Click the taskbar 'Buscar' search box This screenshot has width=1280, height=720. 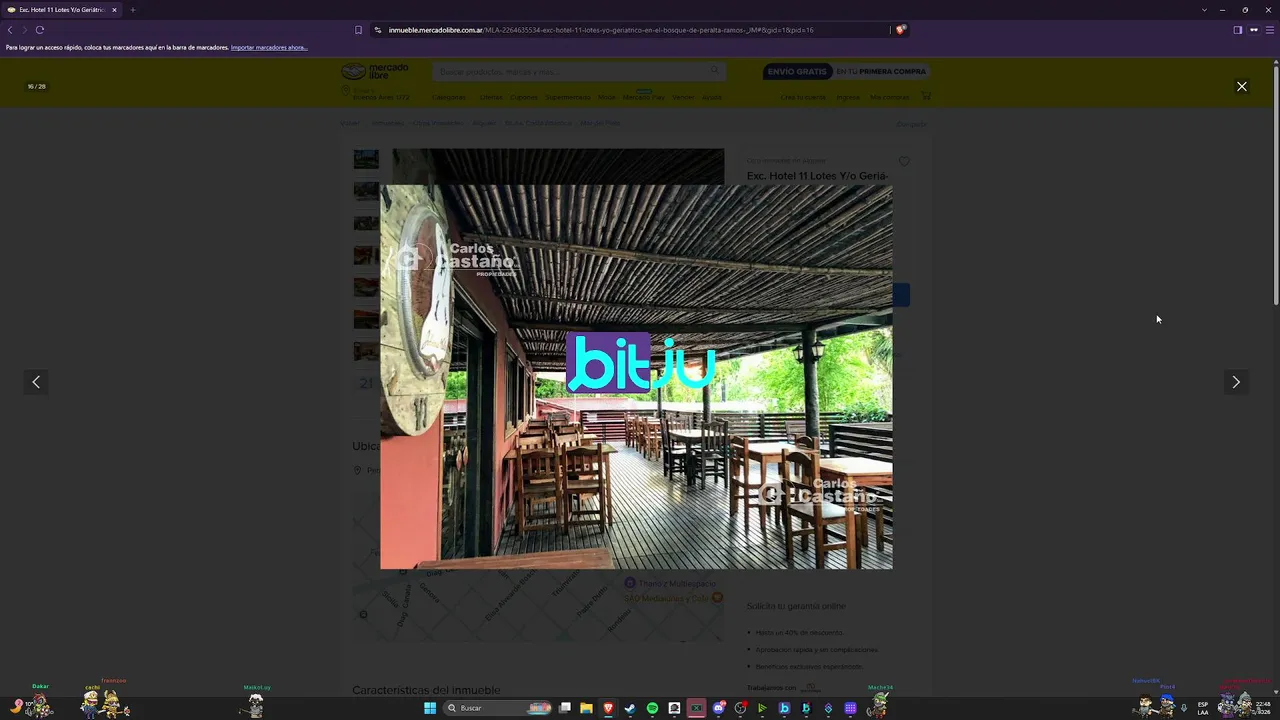[x=496, y=708]
